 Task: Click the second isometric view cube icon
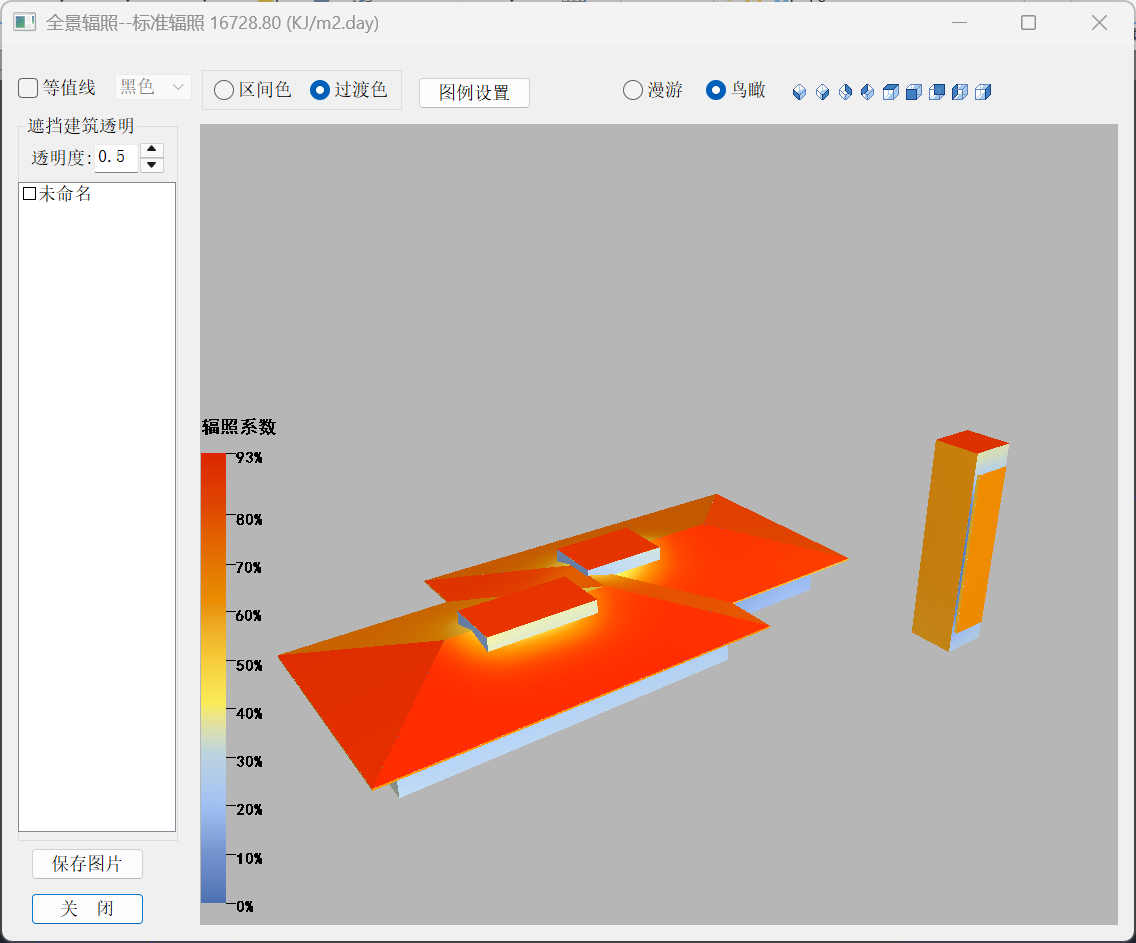[x=822, y=92]
